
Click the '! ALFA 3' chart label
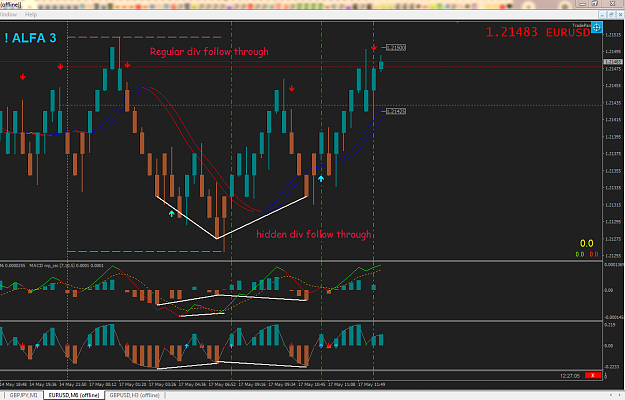point(30,38)
